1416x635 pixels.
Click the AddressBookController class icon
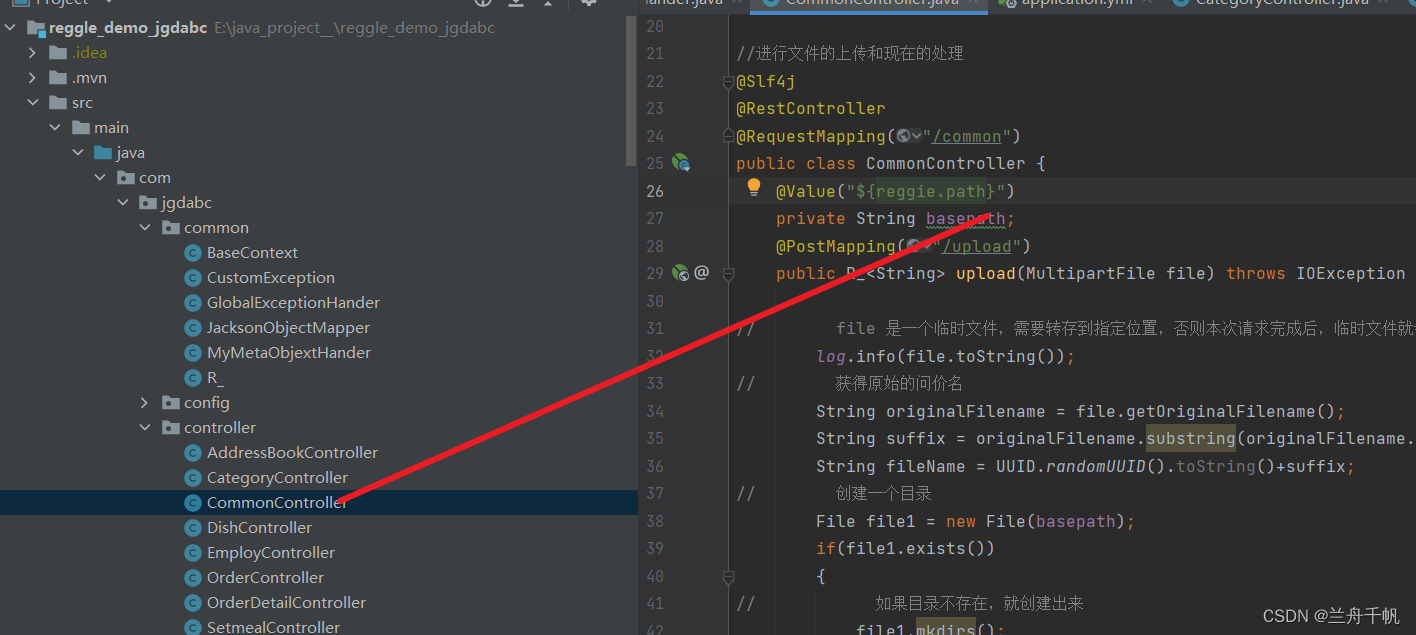click(x=193, y=453)
